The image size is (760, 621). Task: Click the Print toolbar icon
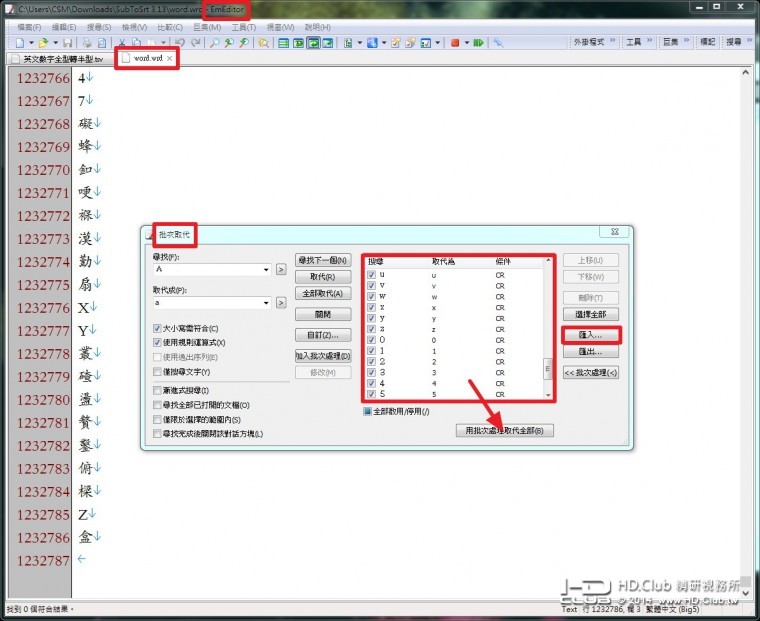(x=87, y=43)
